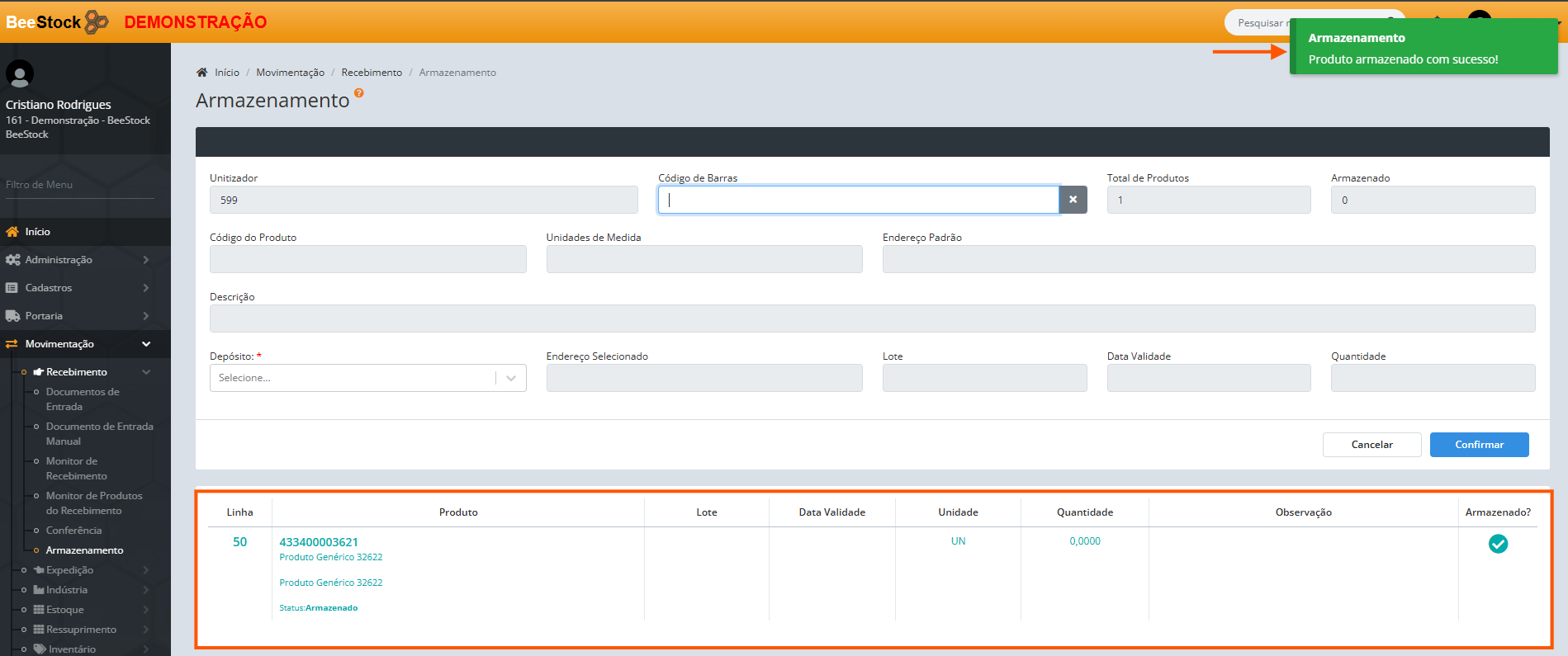The height and width of the screenshot is (656, 1568).
Task: Click the Cadastros list icon
Action: point(12,288)
